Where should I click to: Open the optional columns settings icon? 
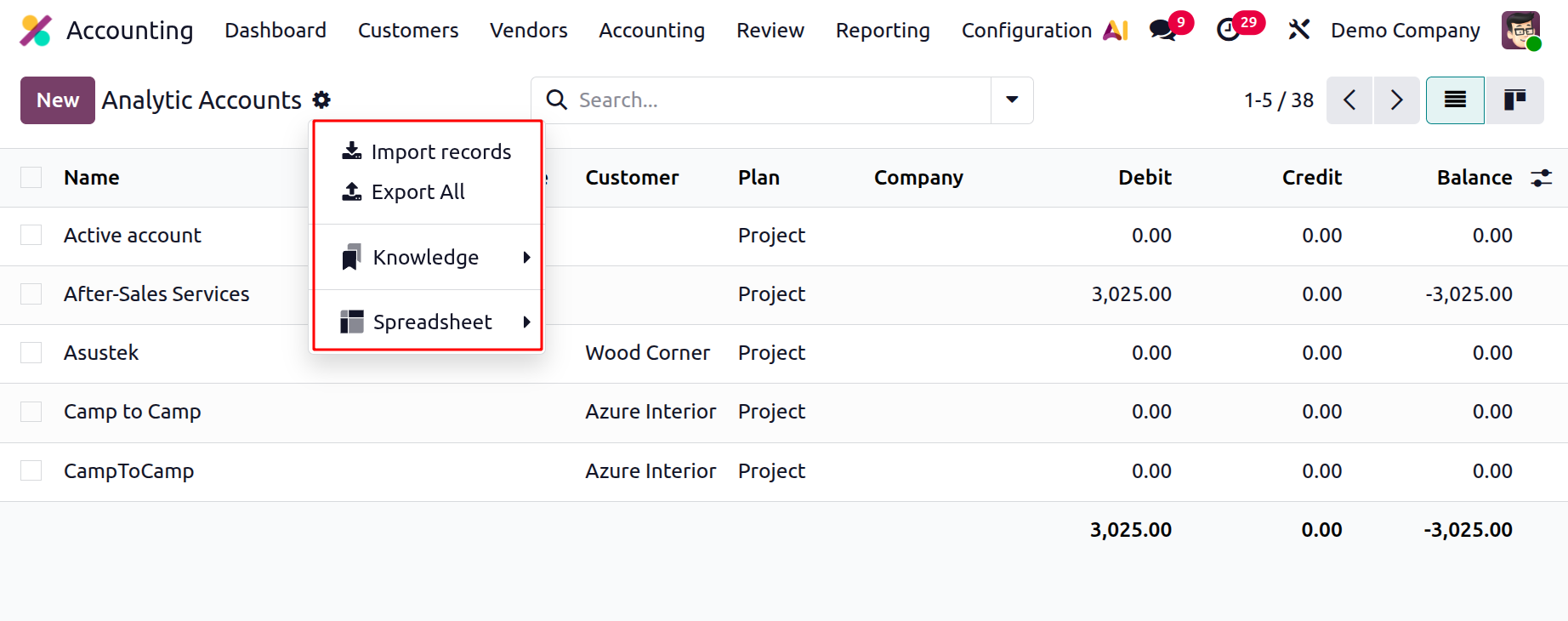coord(1542,178)
